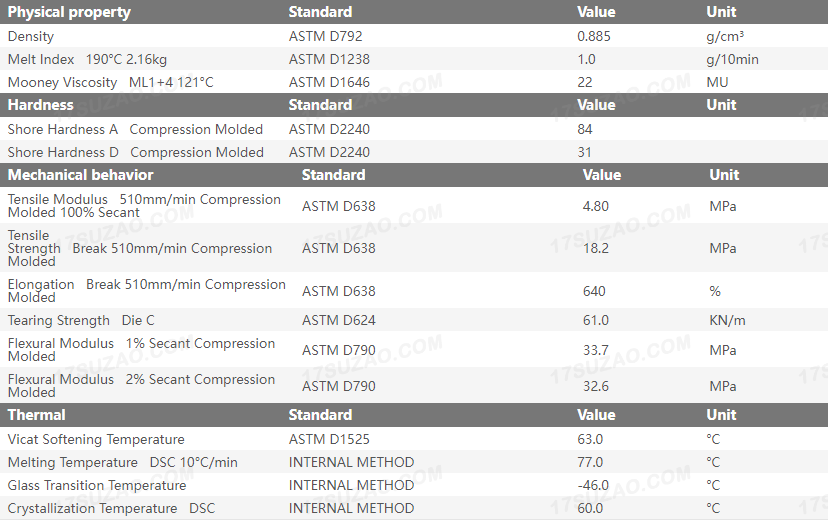The height and width of the screenshot is (520, 828).
Task: Click the Density row label
Action: point(31,36)
